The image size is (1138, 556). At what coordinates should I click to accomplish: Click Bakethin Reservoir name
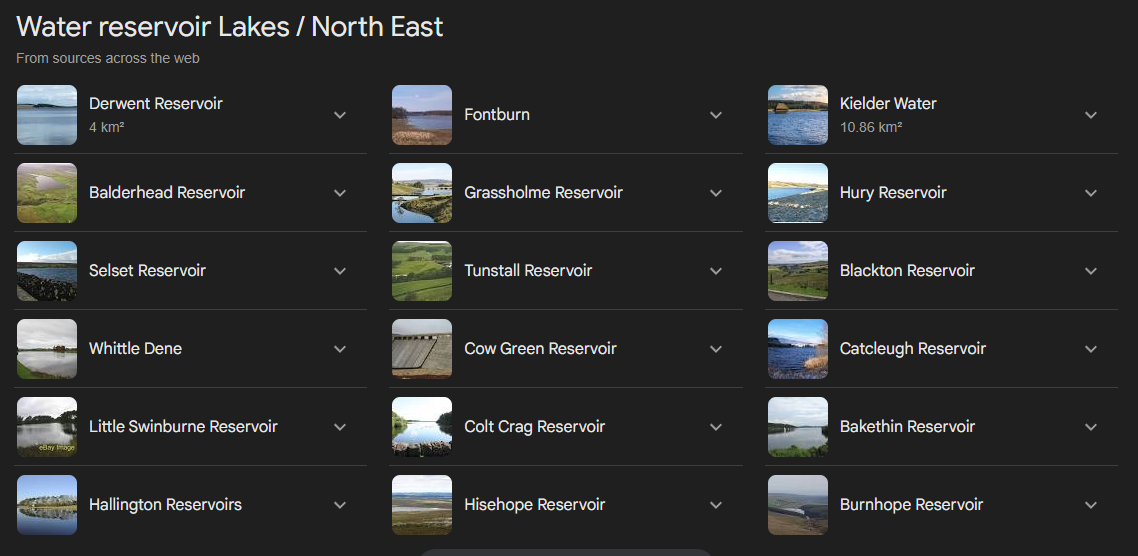coord(907,427)
